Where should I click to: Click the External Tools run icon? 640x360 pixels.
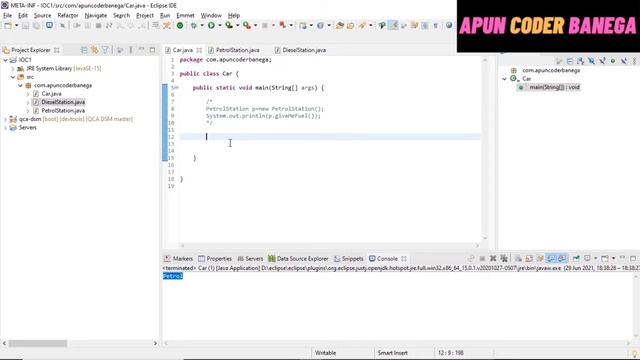[x=247, y=25]
